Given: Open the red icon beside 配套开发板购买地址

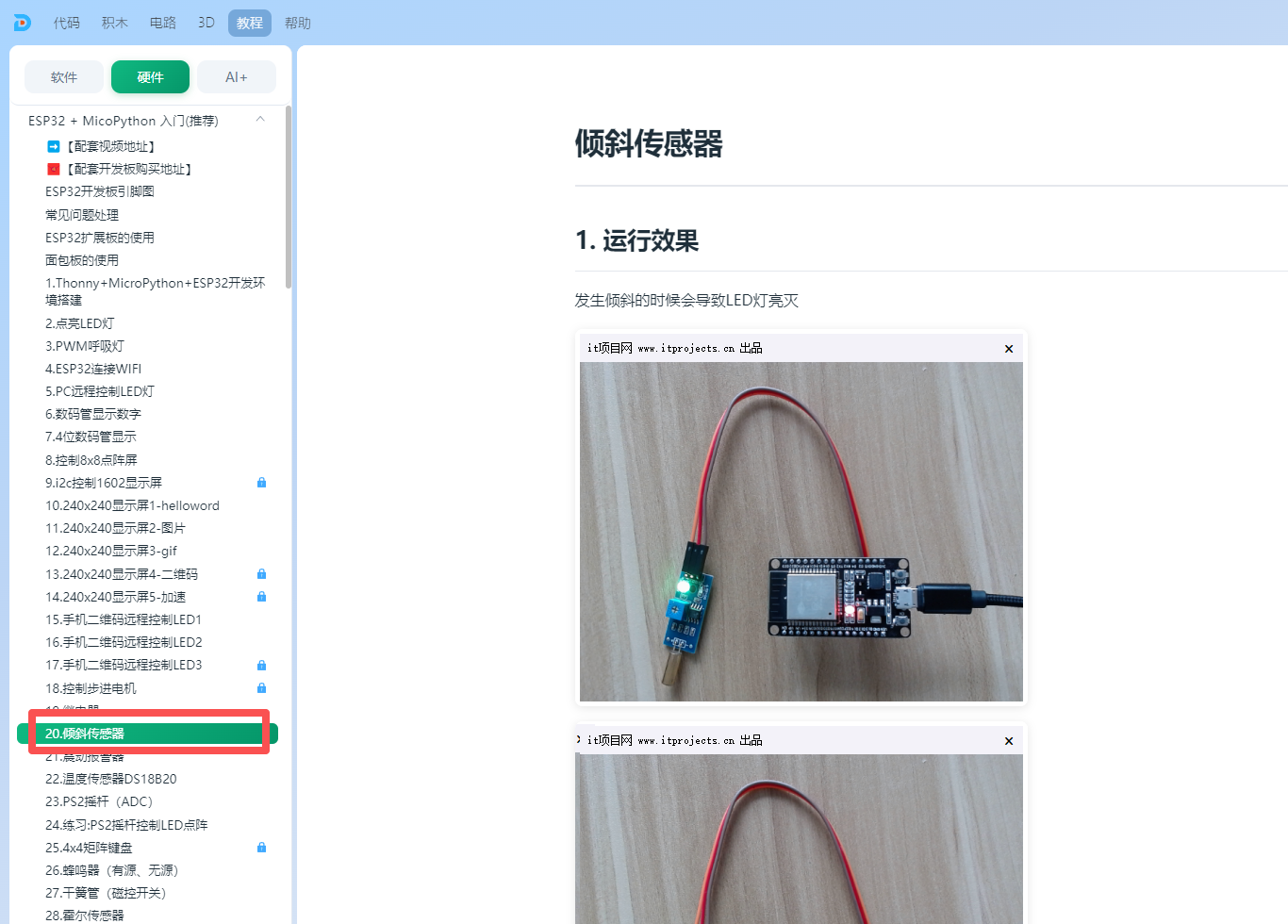Looking at the screenshot, I should [54, 169].
